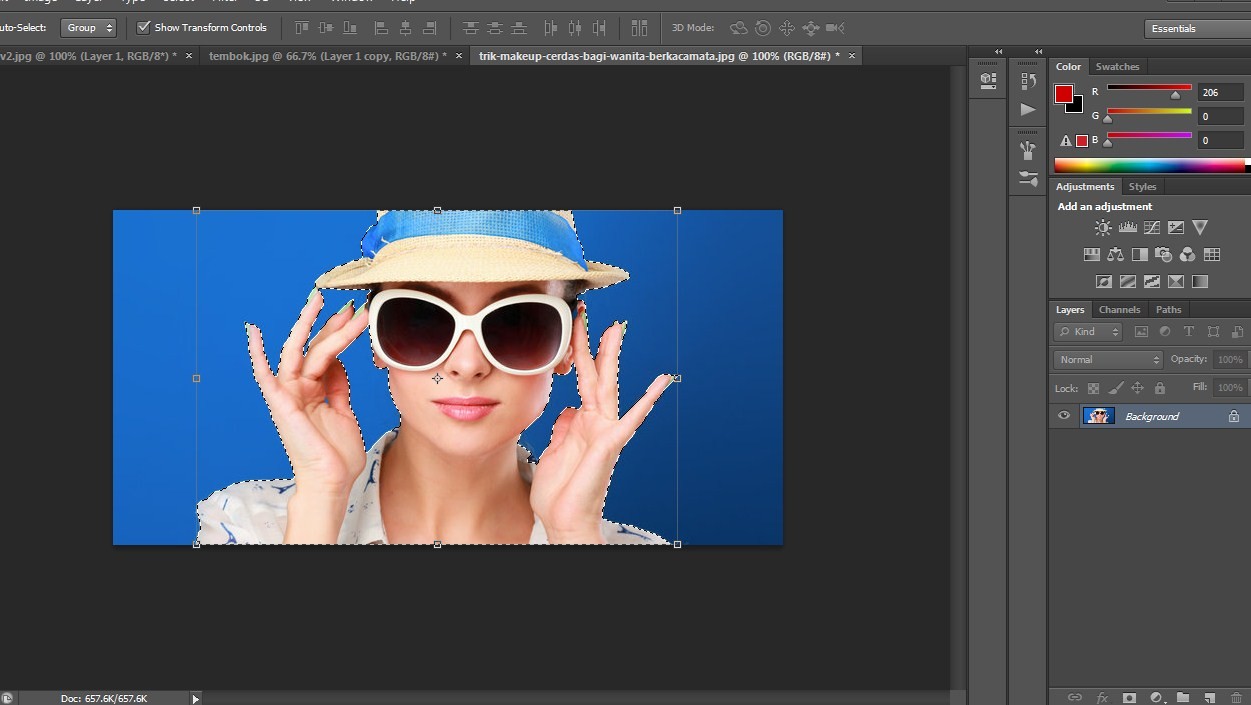Open the Swatches tab

(x=1117, y=67)
